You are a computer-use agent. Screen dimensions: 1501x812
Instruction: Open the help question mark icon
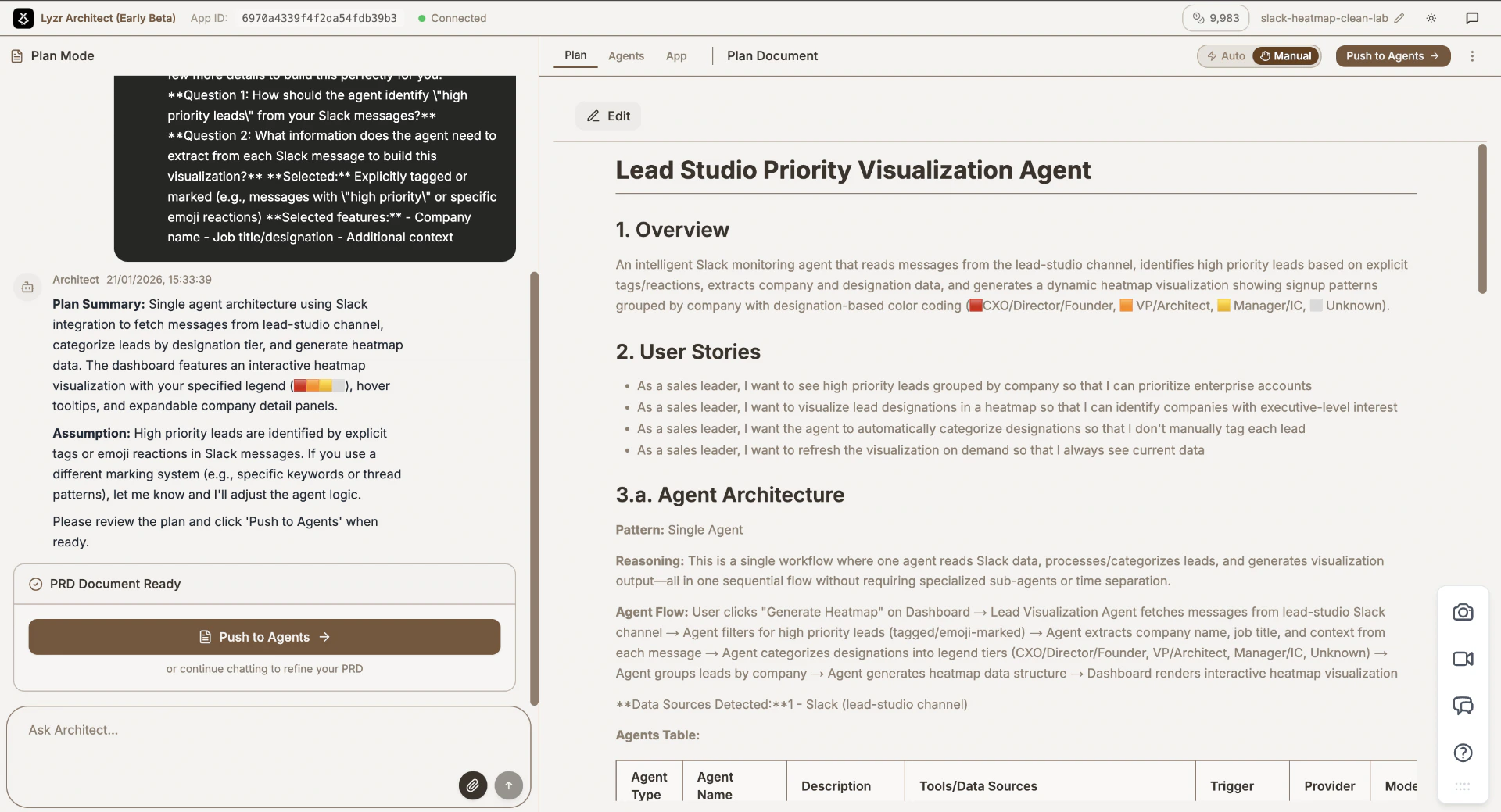pos(1463,753)
